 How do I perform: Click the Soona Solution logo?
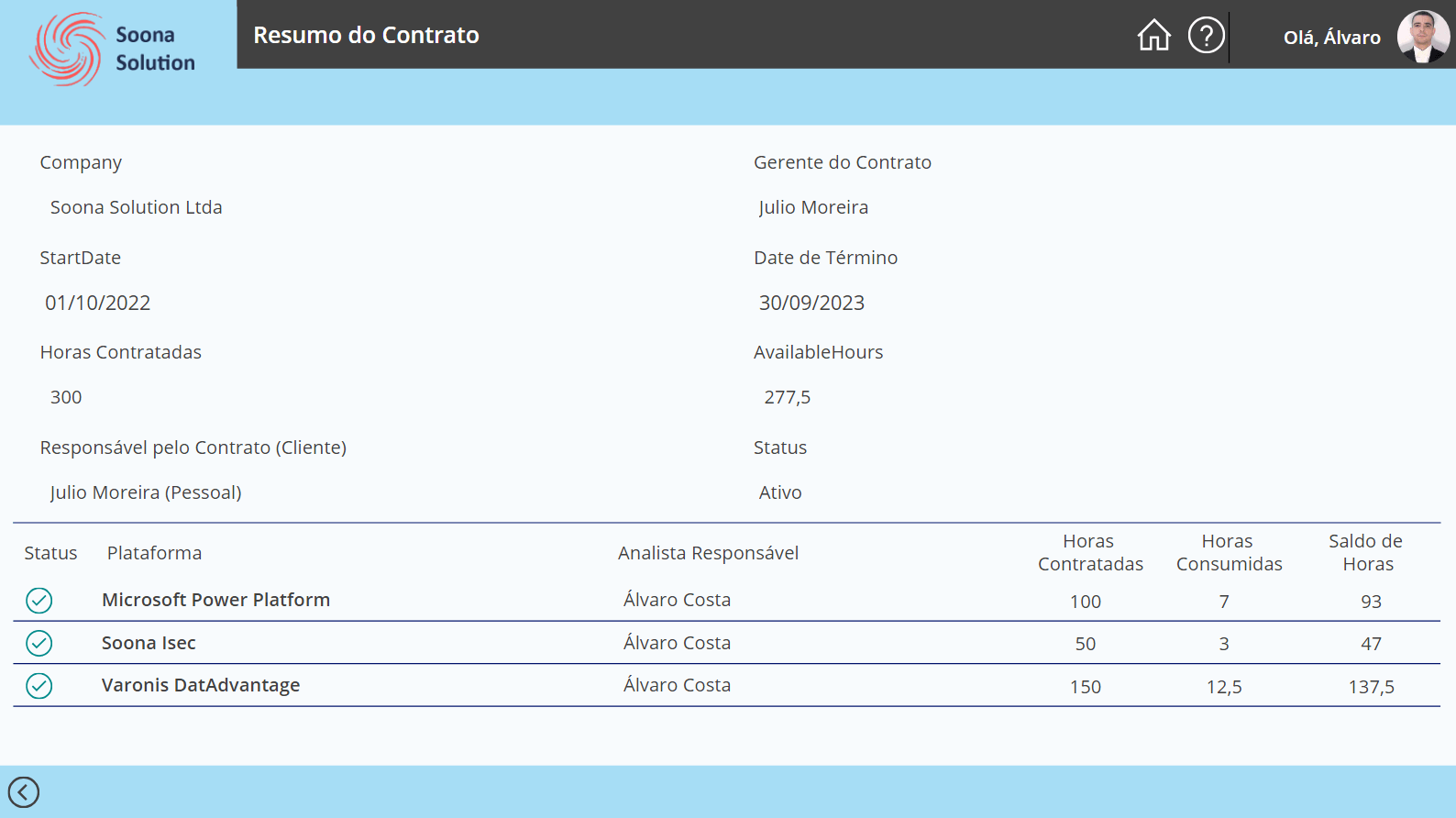point(113,49)
